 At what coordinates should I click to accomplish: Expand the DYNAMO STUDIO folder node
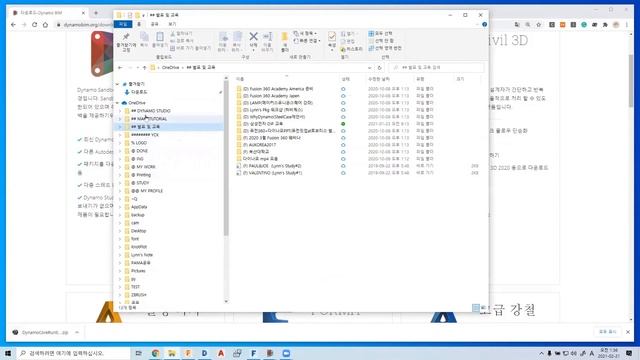120,111
